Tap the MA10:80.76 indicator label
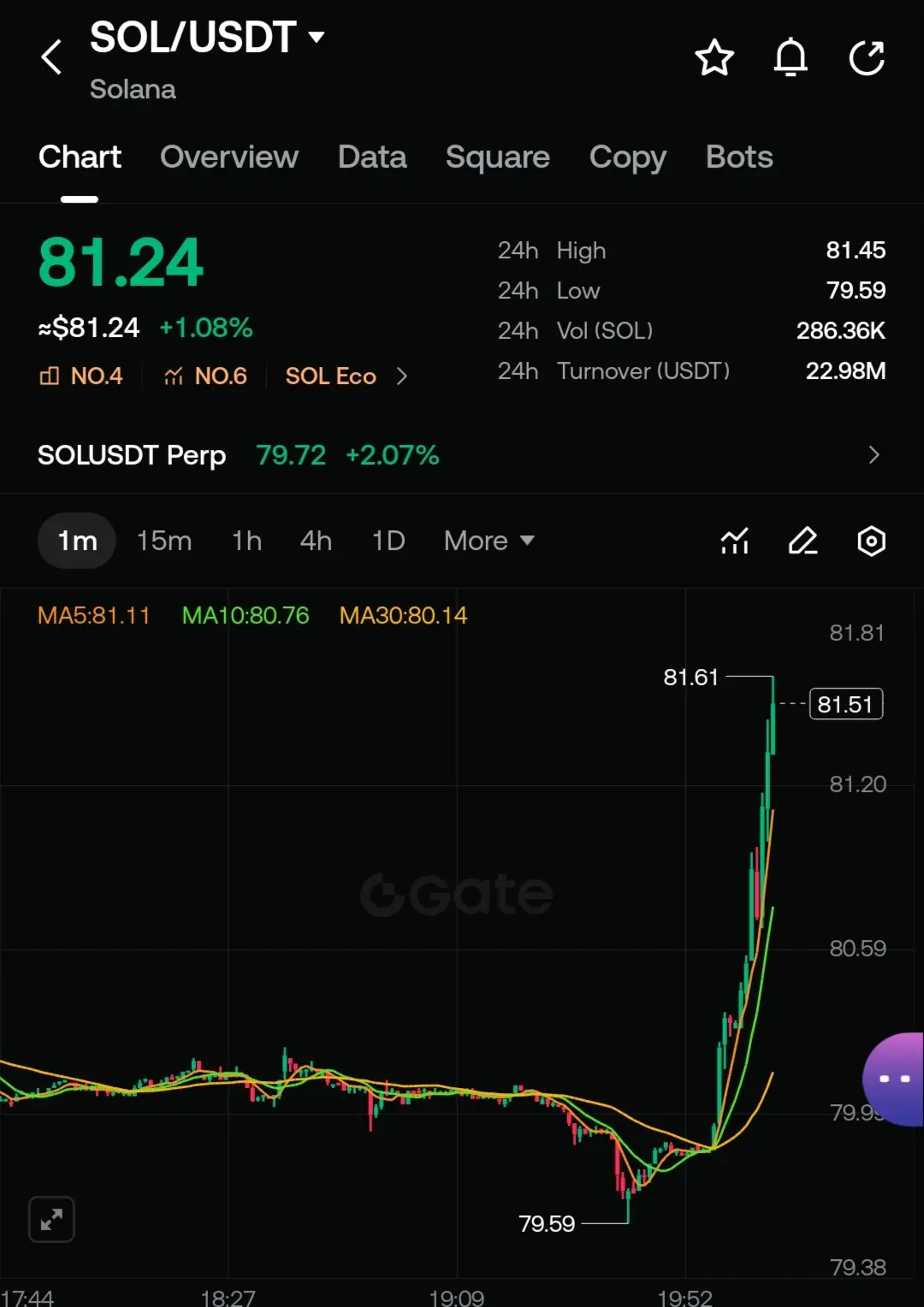The height and width of the screenshot is (1307, 924). (246, 616)
